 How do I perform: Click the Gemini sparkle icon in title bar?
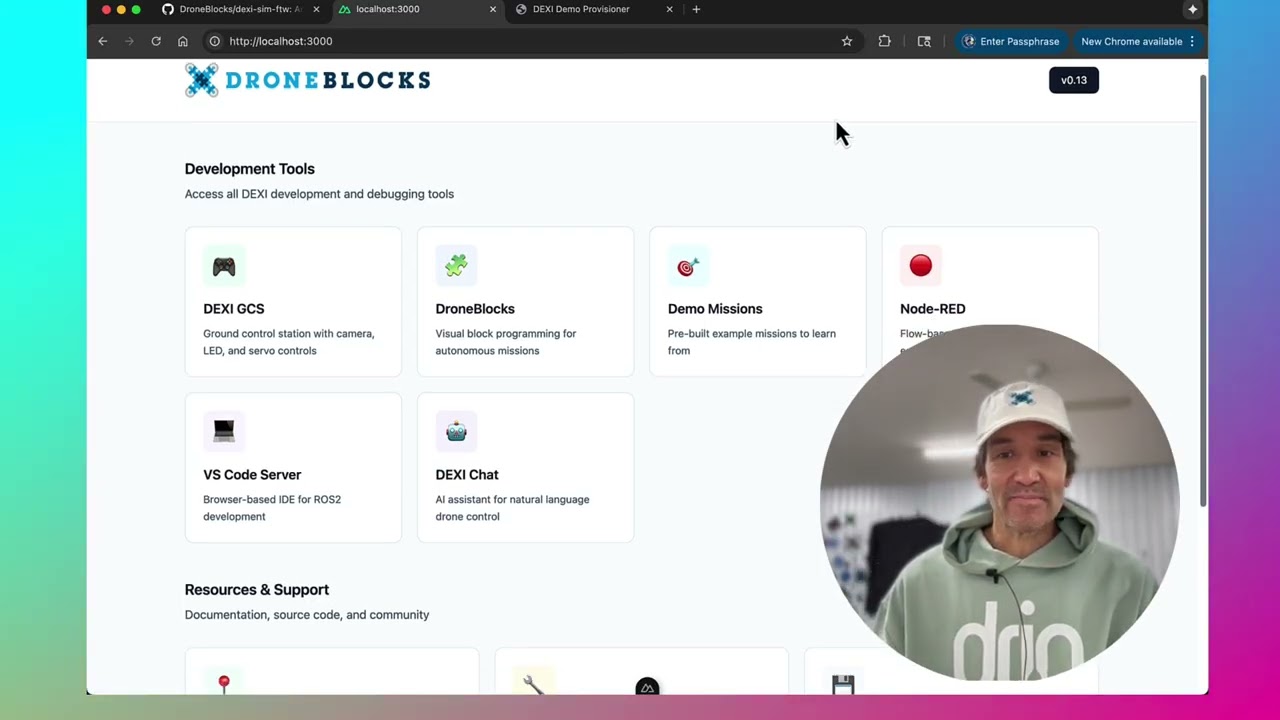tap(1192, 9)
